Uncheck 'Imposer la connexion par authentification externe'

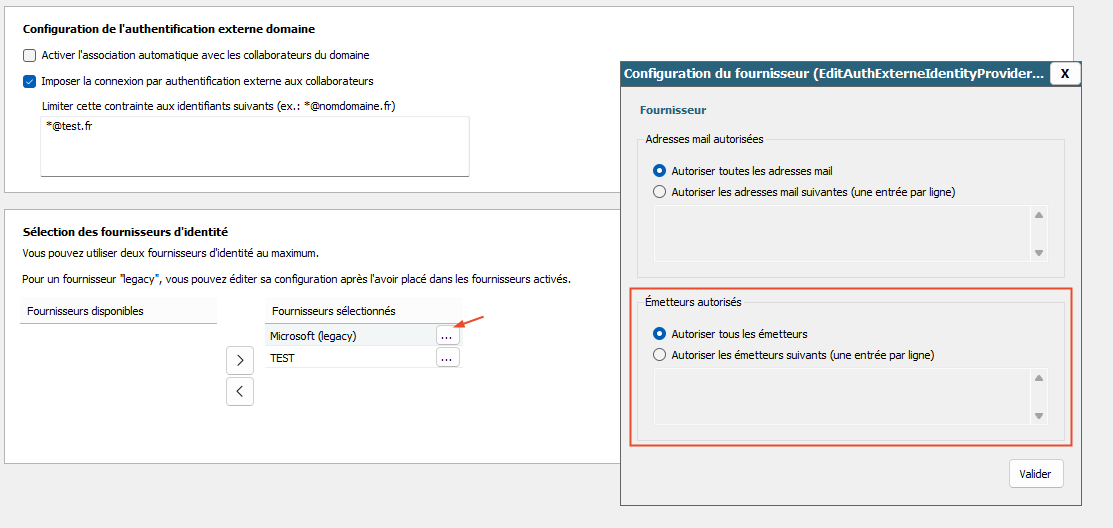coord(29,81)
